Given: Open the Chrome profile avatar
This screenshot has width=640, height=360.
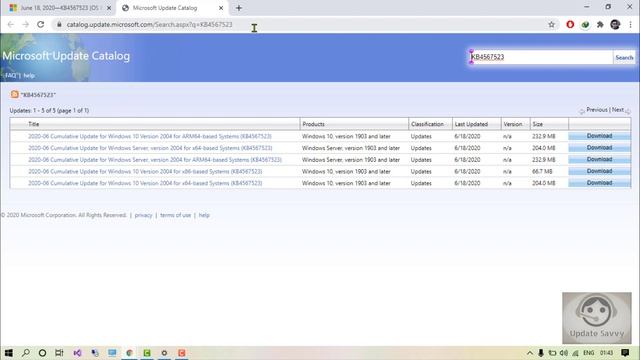Looking at the screenshot, I should (615, 24).
